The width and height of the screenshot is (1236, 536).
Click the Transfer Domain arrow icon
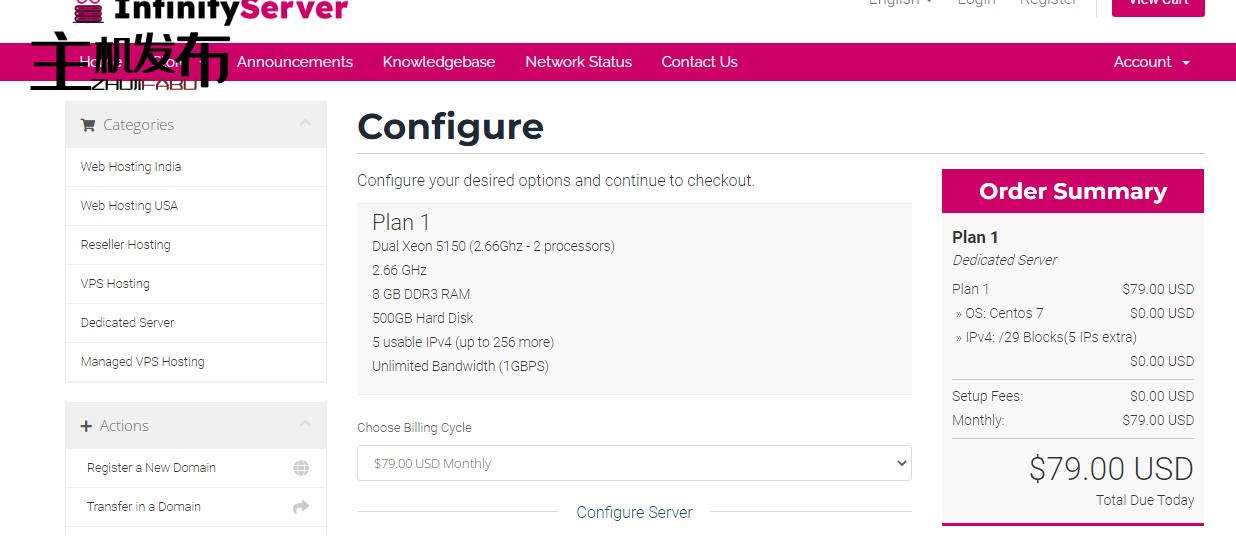301,507
